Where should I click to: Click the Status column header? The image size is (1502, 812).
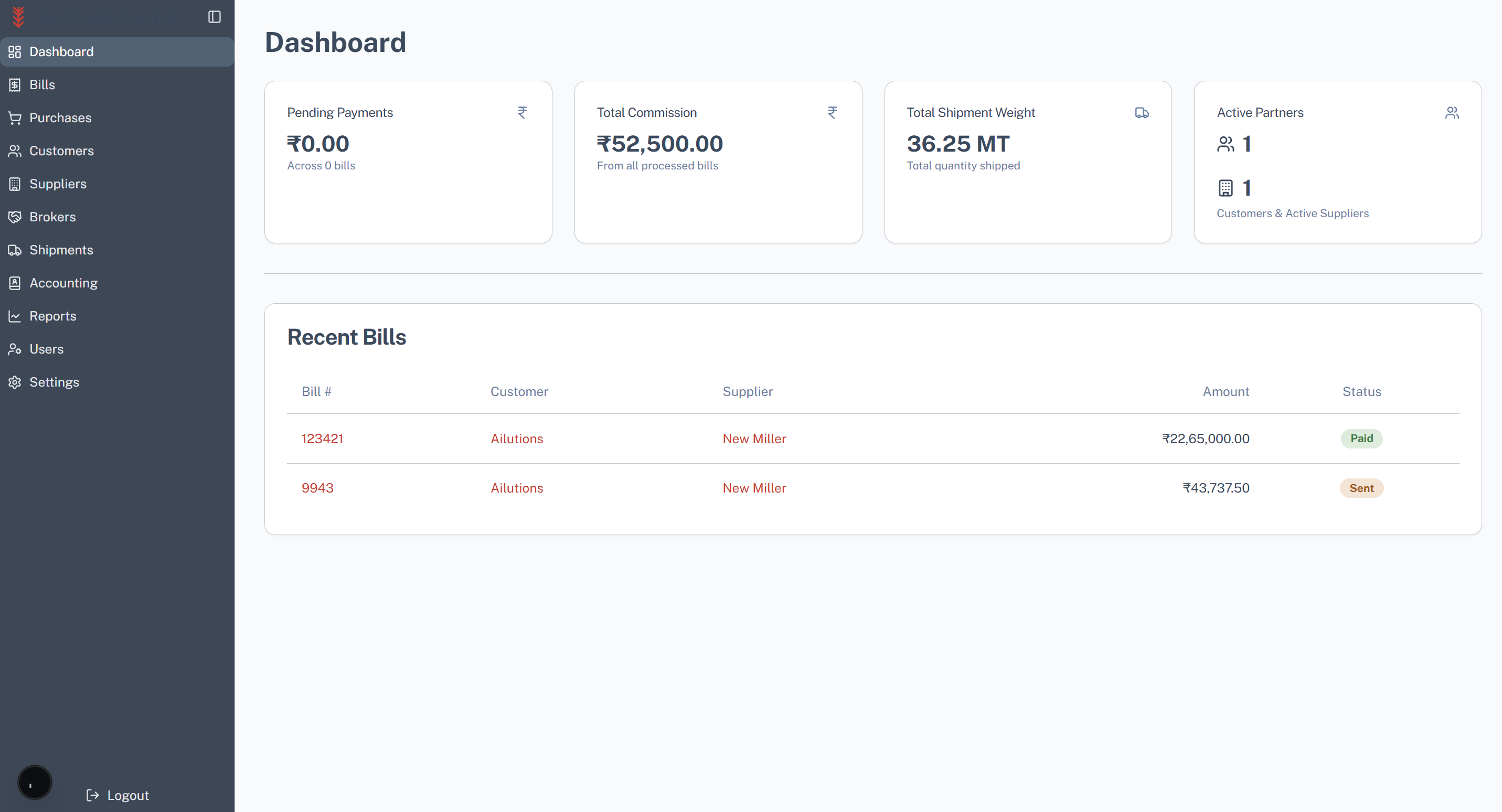click(1361, 392)
